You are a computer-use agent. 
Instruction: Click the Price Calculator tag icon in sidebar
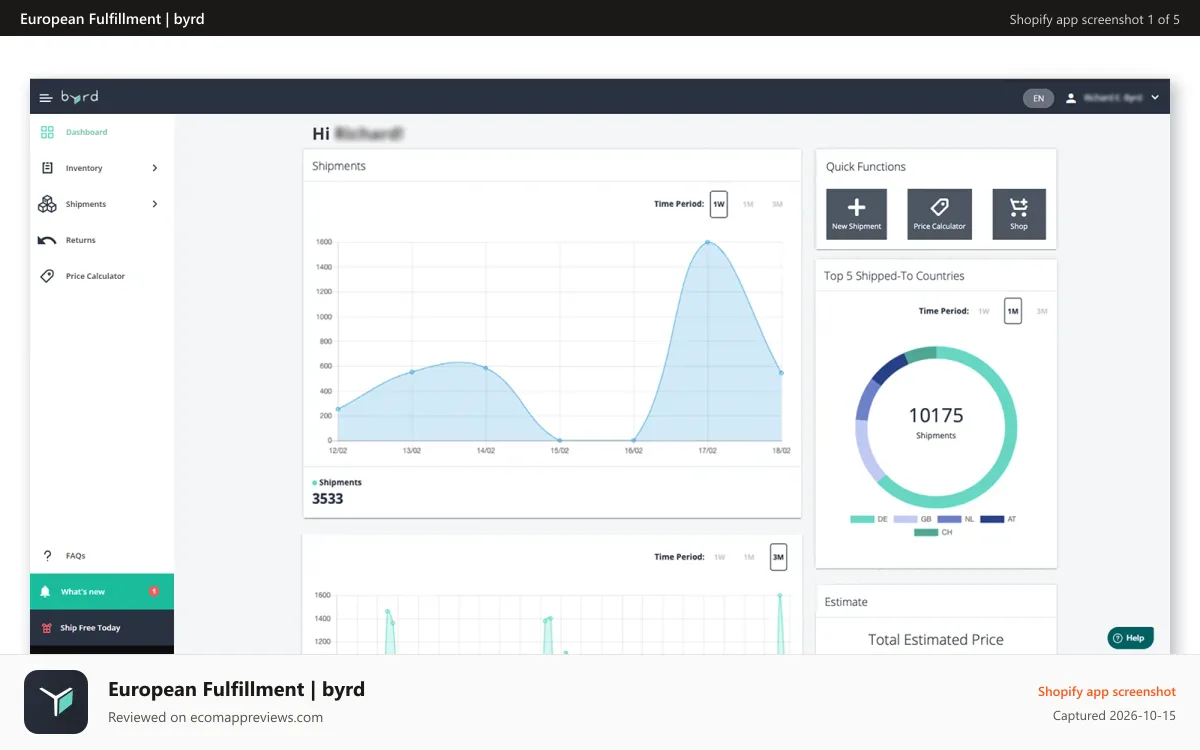pos(47,276)
